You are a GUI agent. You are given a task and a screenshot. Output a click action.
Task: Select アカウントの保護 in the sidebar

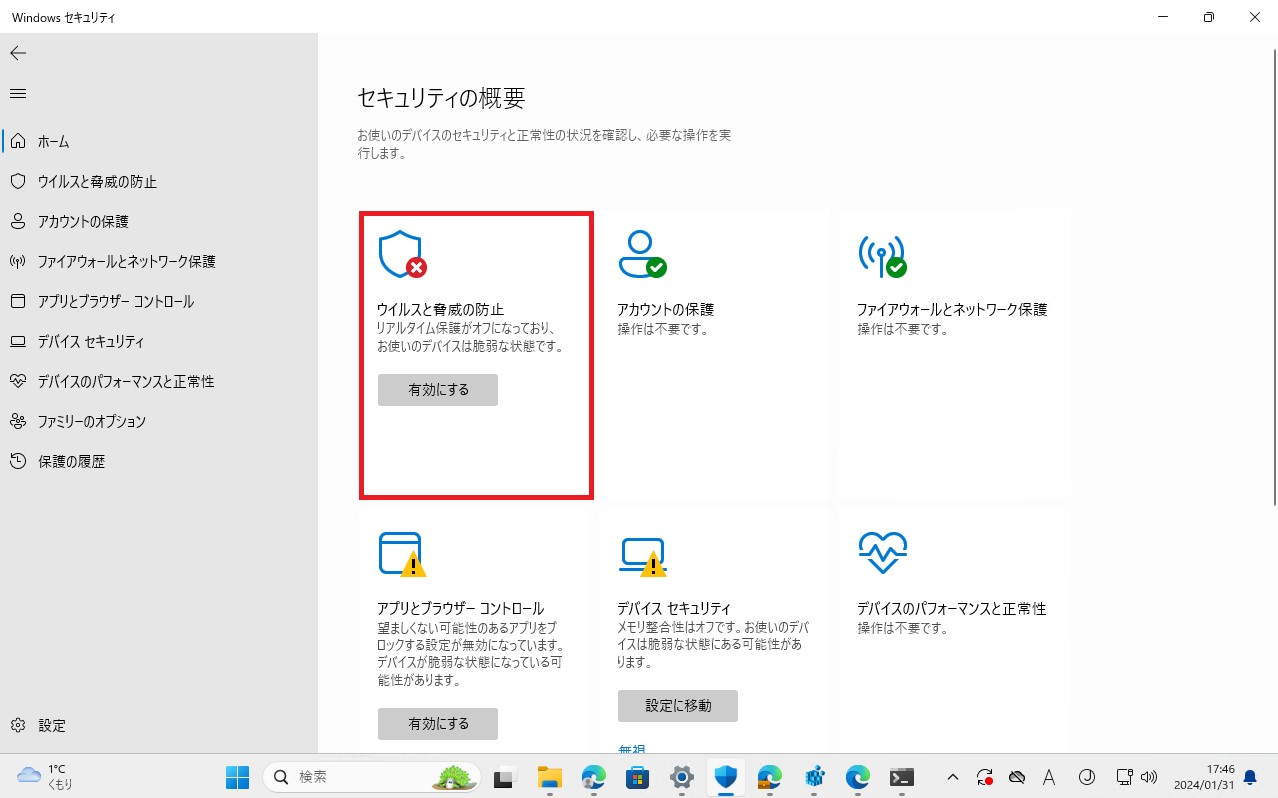point(159,221)
